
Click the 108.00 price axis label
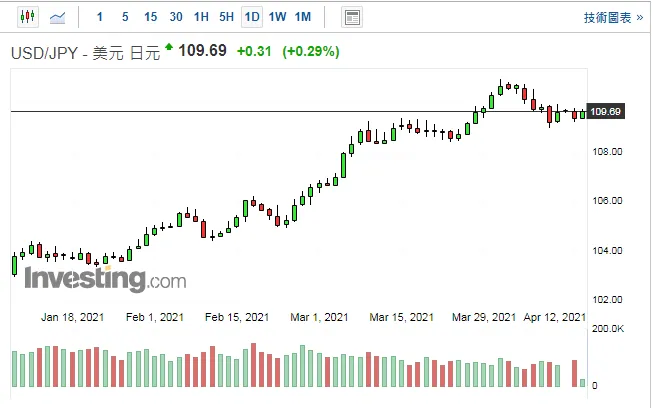[x=607, y=151]
